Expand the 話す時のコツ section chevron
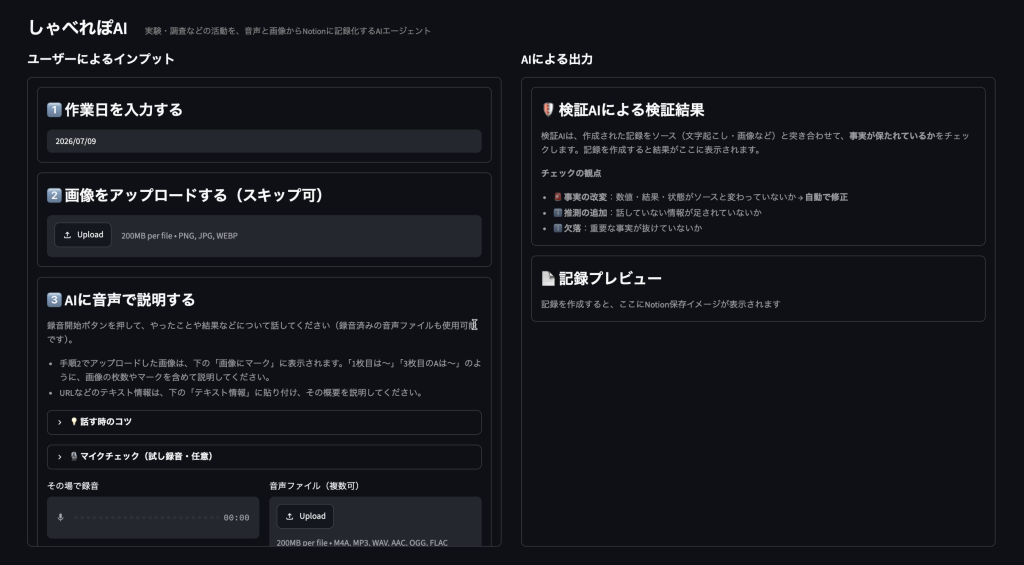This screenshot has width=1024, height=565. (x=59, y=423)
